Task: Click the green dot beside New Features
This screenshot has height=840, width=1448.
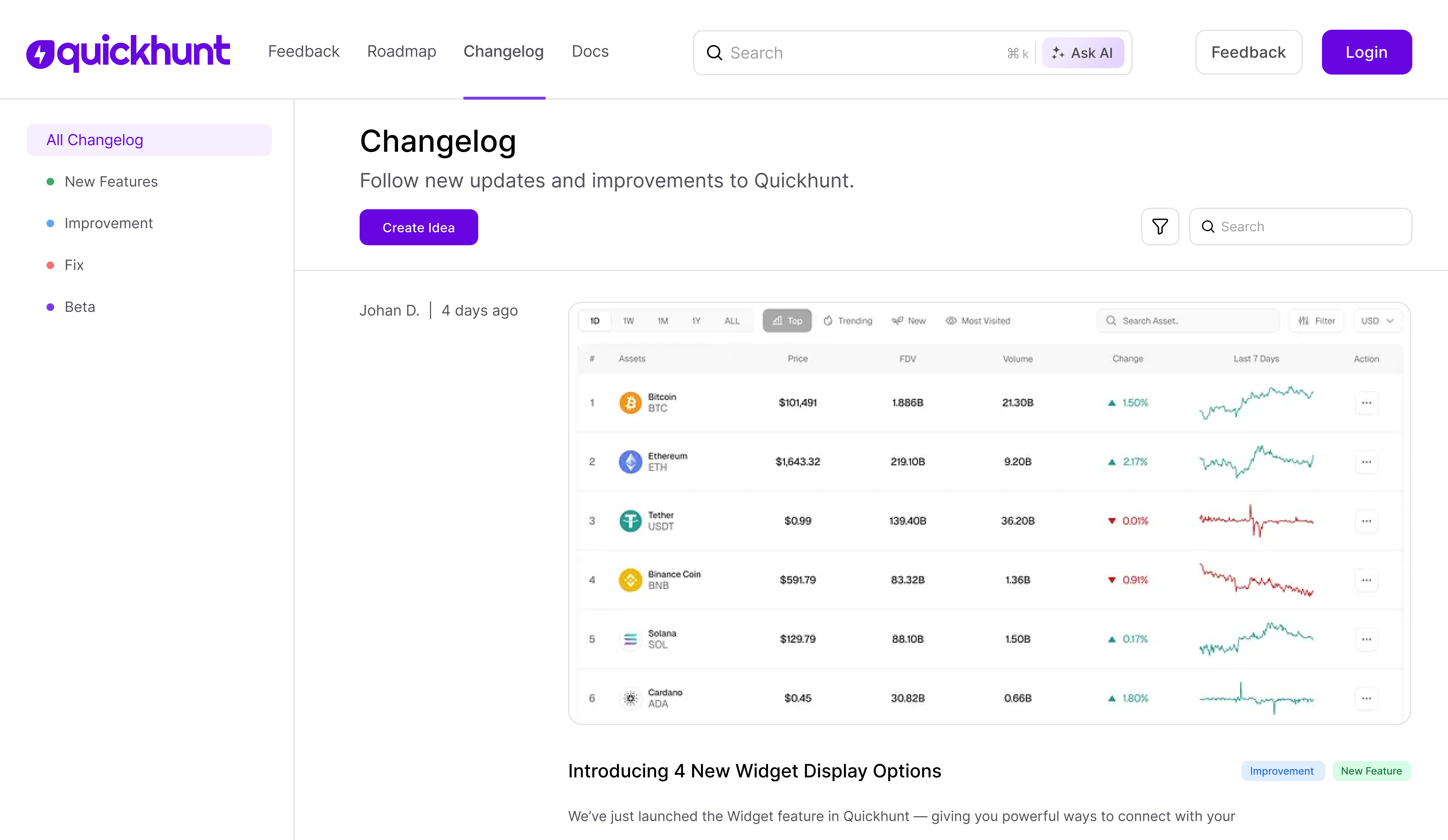Action: pos(50,181)
